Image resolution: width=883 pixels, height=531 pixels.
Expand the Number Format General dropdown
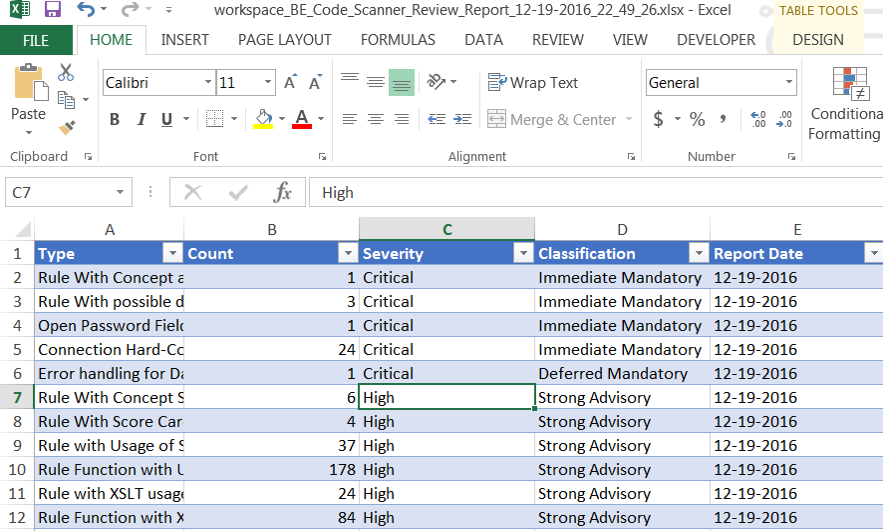[x=789, y=83]
